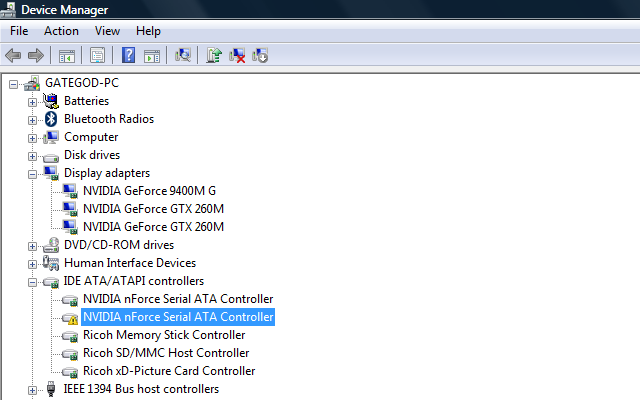
Task: Click the yellow warning device icon
Action: (x=70, y=318)
